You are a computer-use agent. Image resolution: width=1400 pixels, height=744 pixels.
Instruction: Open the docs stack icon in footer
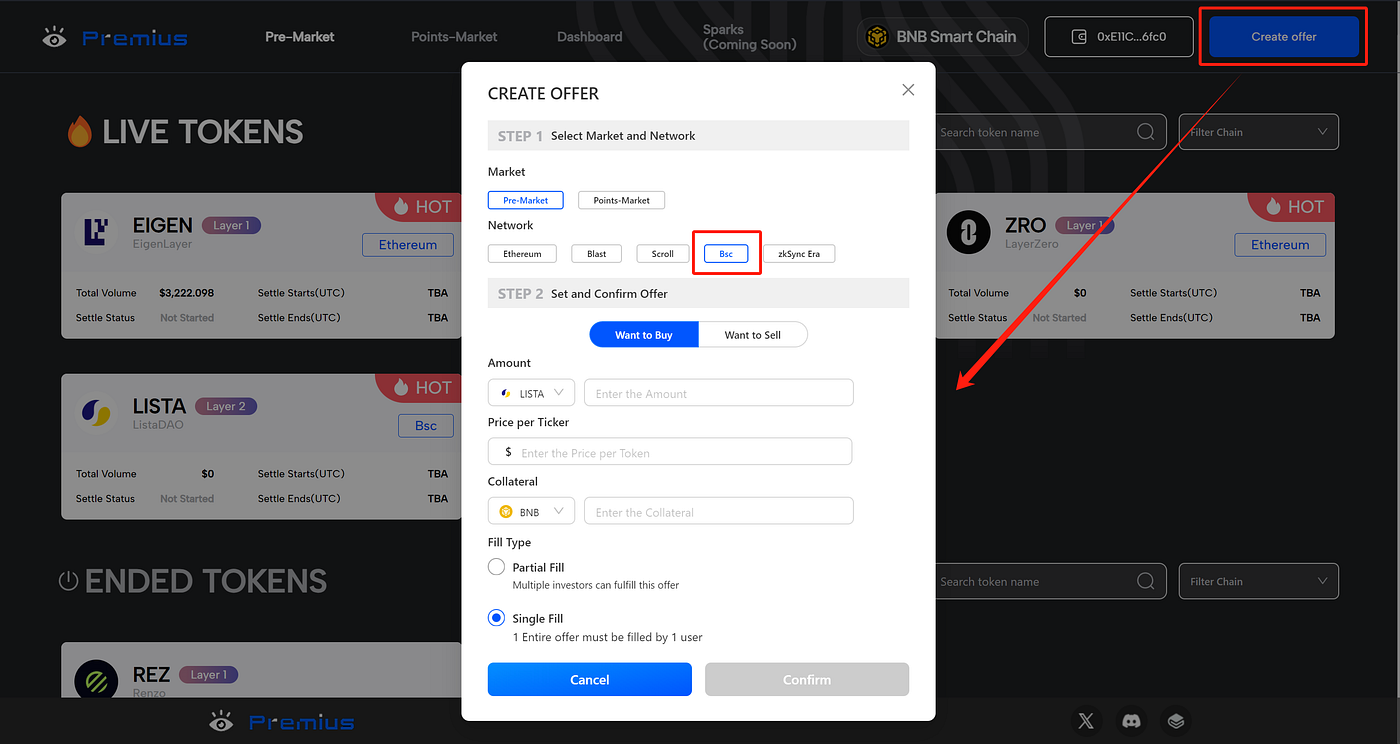1176,721
